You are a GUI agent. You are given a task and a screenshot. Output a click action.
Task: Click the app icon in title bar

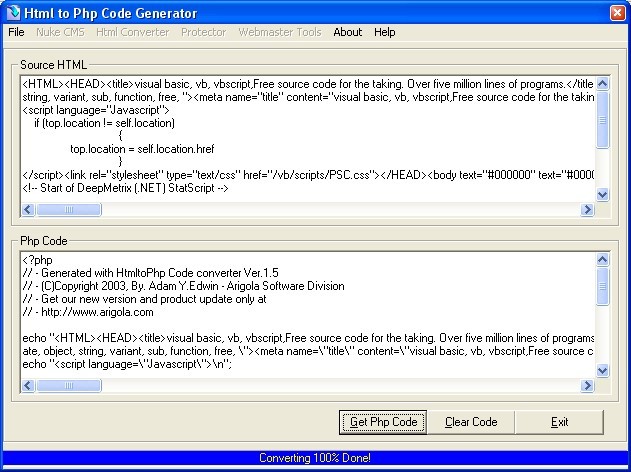coord(12,13)
